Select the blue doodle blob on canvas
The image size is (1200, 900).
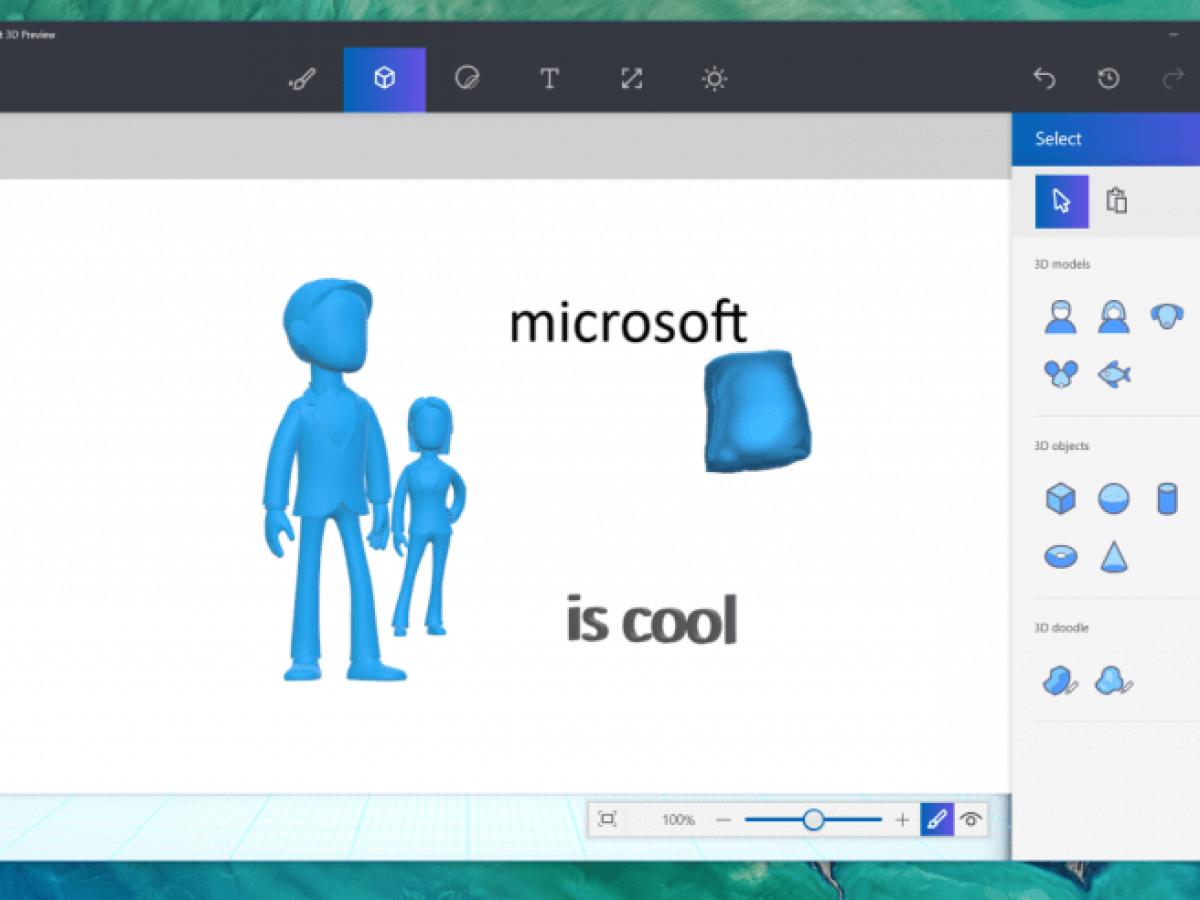757,411
